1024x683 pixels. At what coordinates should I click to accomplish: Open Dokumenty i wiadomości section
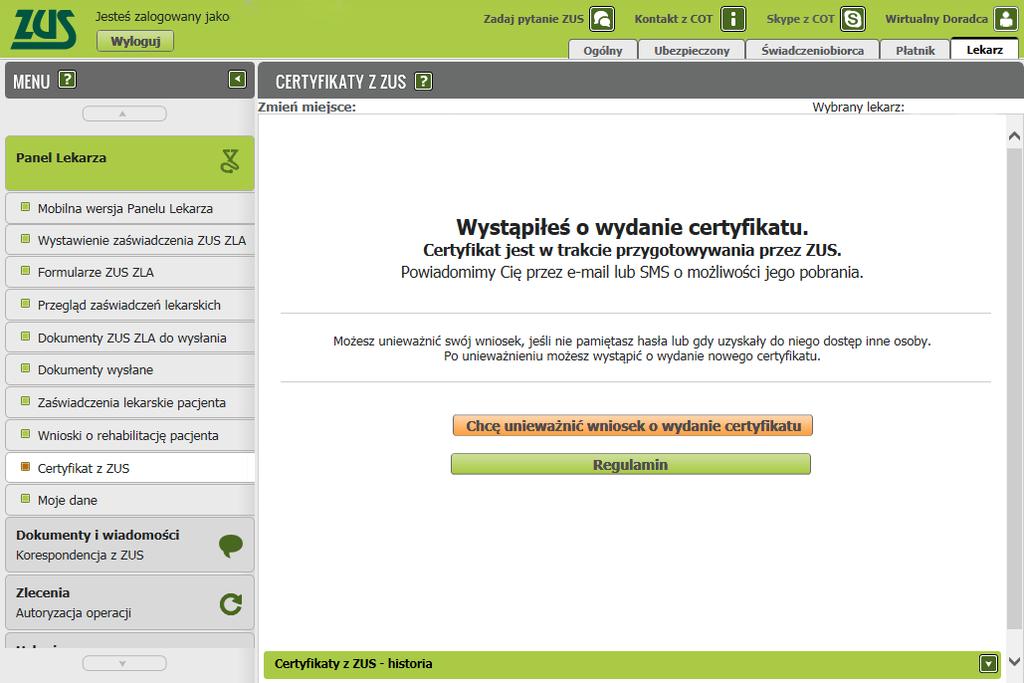tap(130, 545)
